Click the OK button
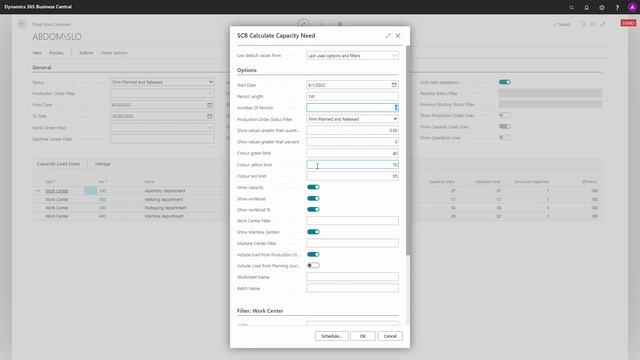The height and width of the screenshot is (360, 640). tap(363, 336)
